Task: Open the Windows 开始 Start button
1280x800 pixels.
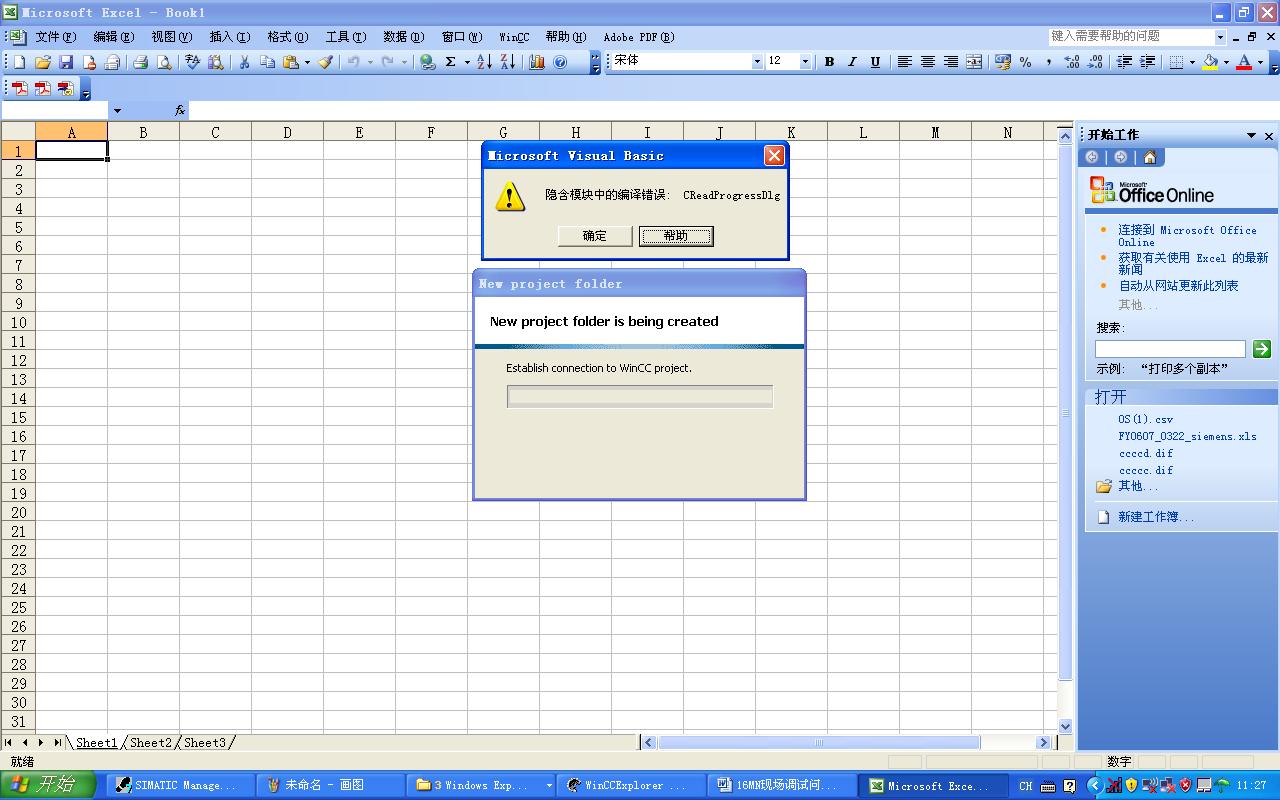Action: [47, 785]
